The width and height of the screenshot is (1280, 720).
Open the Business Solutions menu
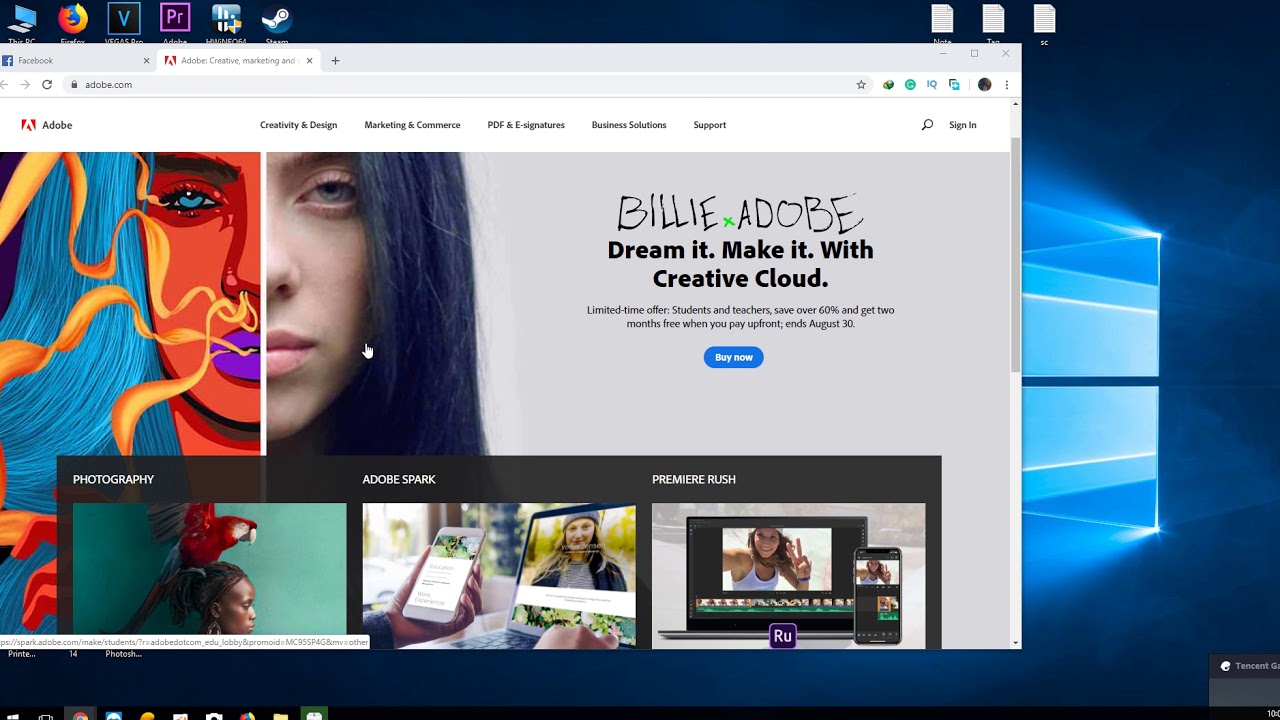point(629,125)
